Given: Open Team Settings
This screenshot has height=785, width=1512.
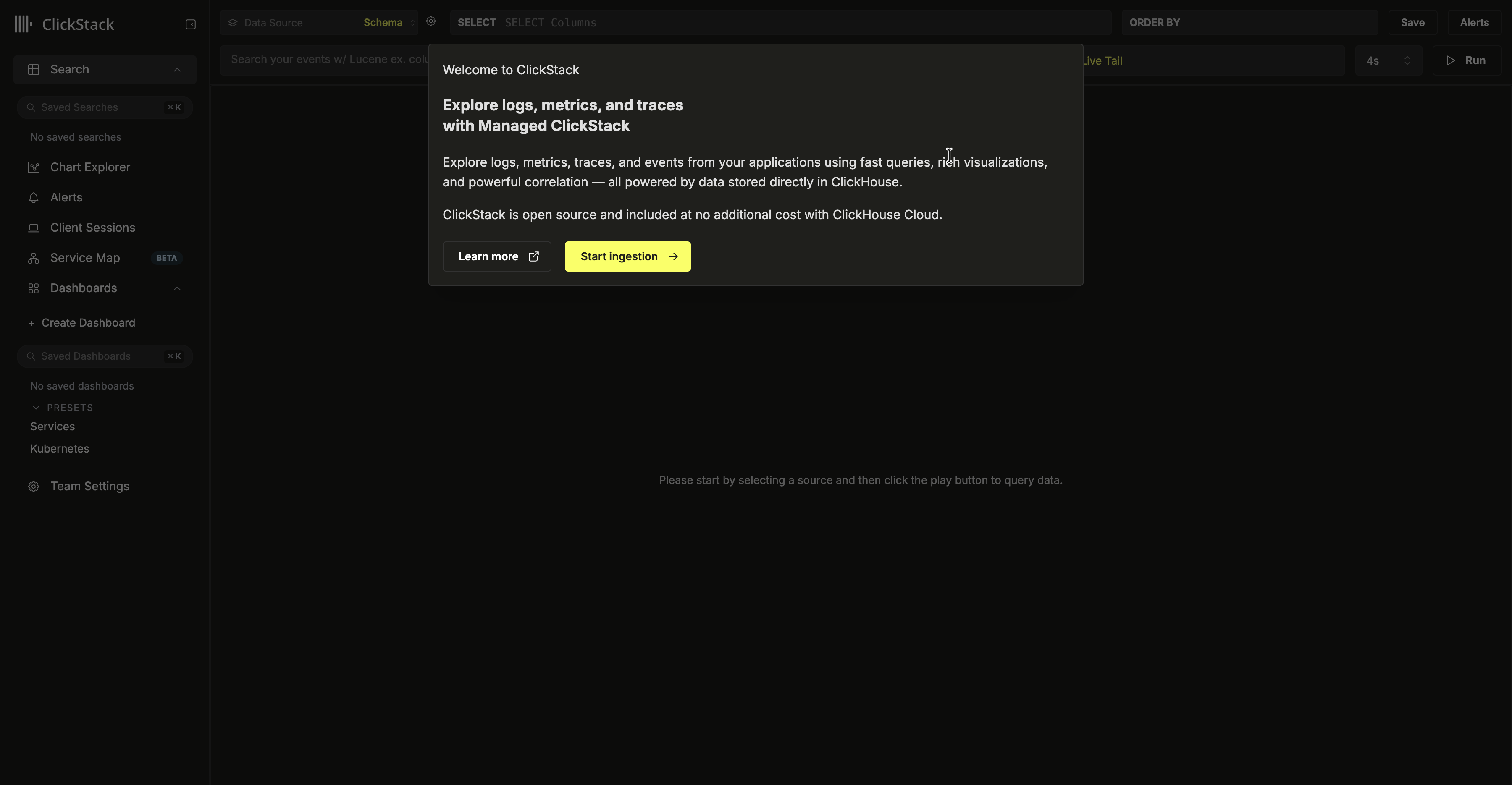Looking at the screenshot, I should tap(89, 486).
